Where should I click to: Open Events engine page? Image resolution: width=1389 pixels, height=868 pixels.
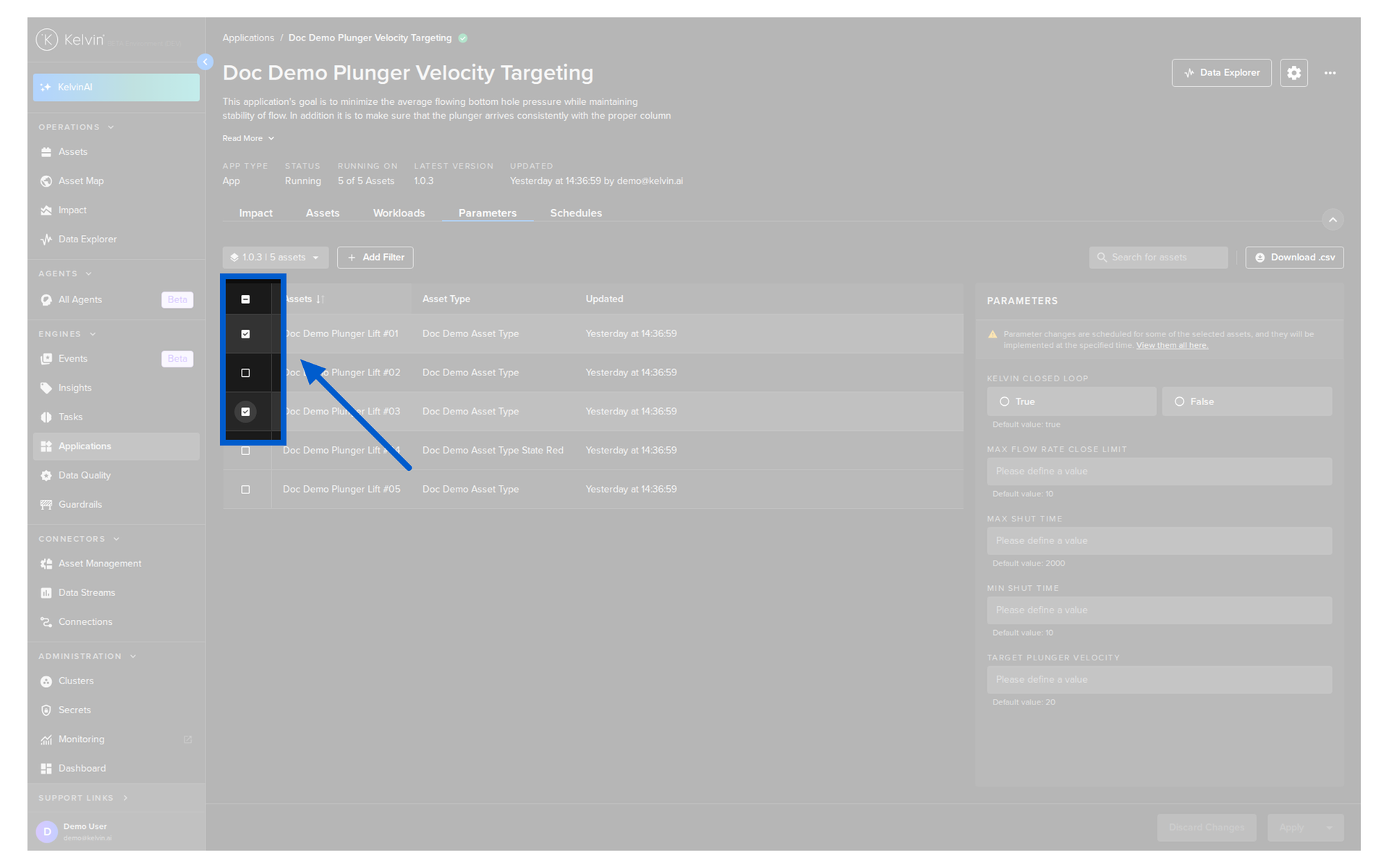(x=73, y=359)
